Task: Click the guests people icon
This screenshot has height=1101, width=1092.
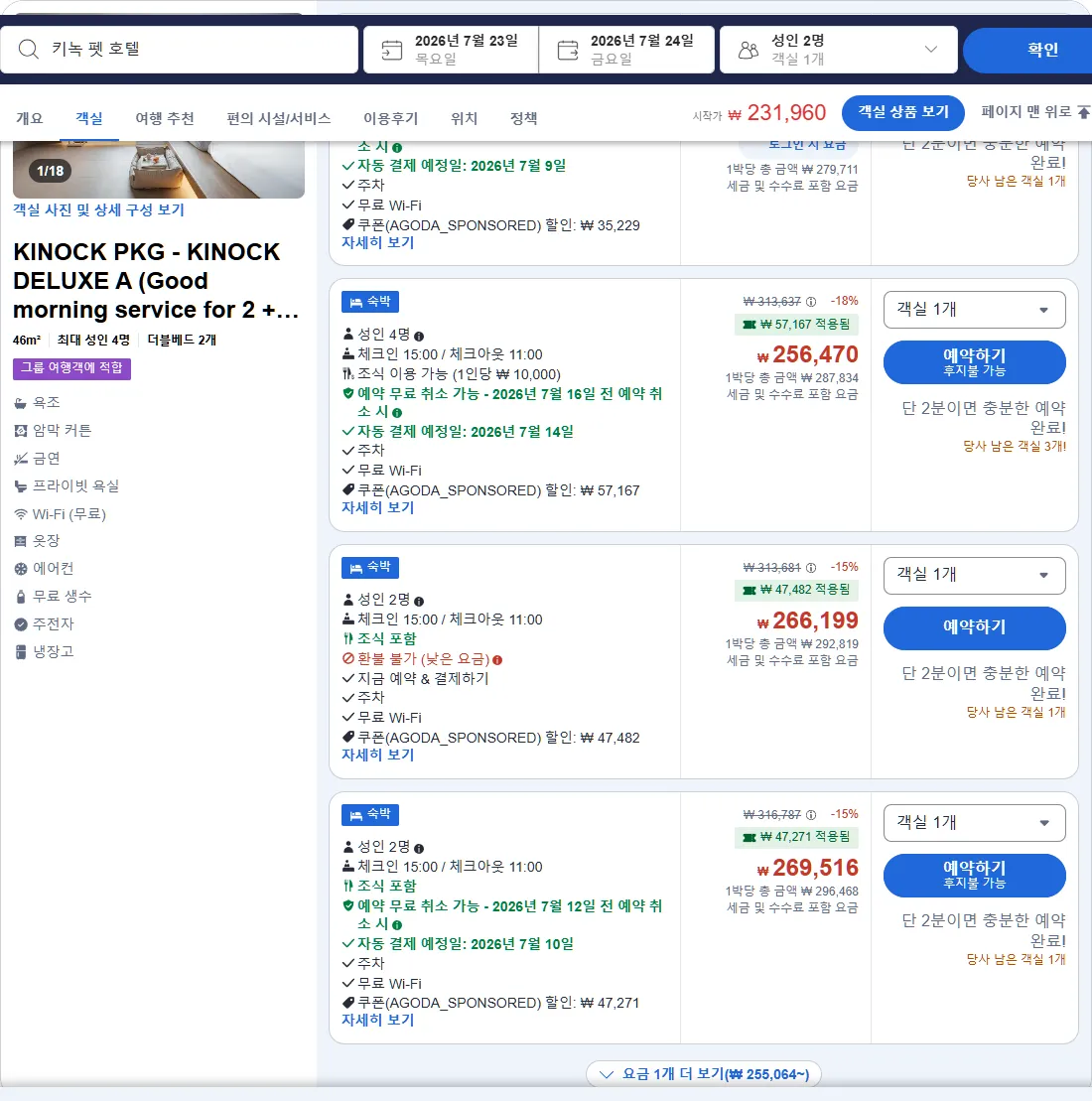Action: click(749, 50)
